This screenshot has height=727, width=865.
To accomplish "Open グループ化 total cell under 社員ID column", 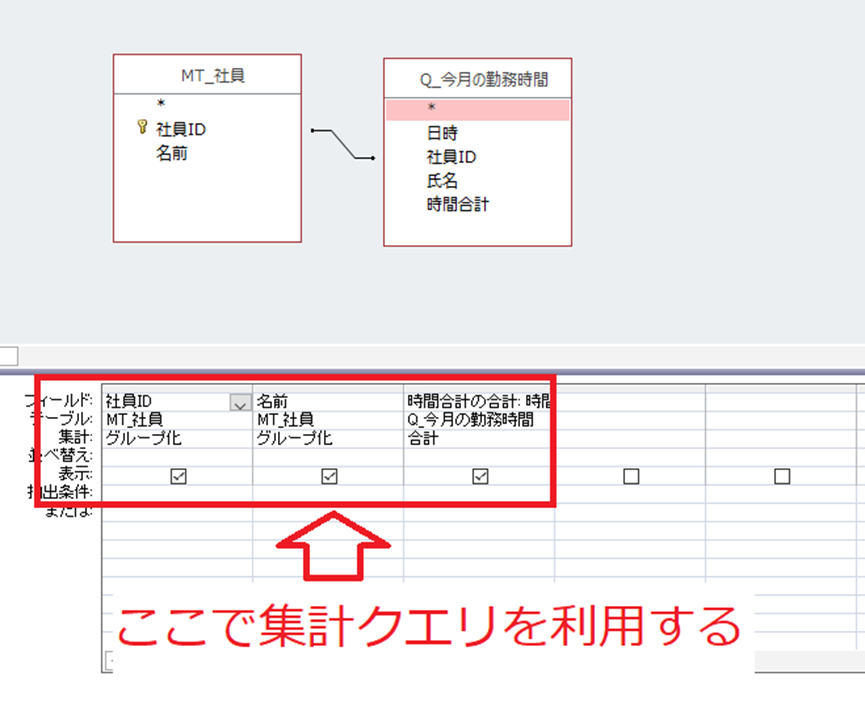I will (x=176, y=438).
